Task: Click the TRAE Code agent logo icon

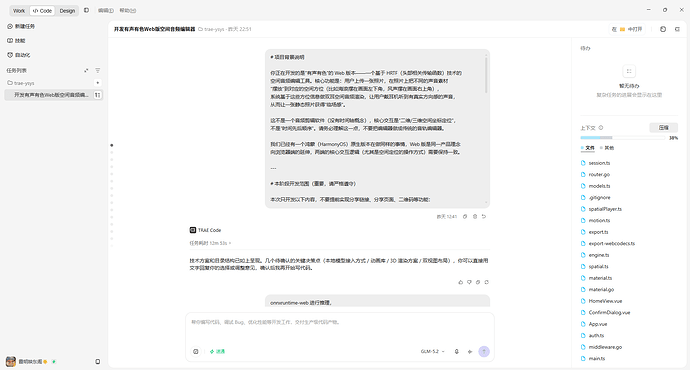Action: pos(193,230)
